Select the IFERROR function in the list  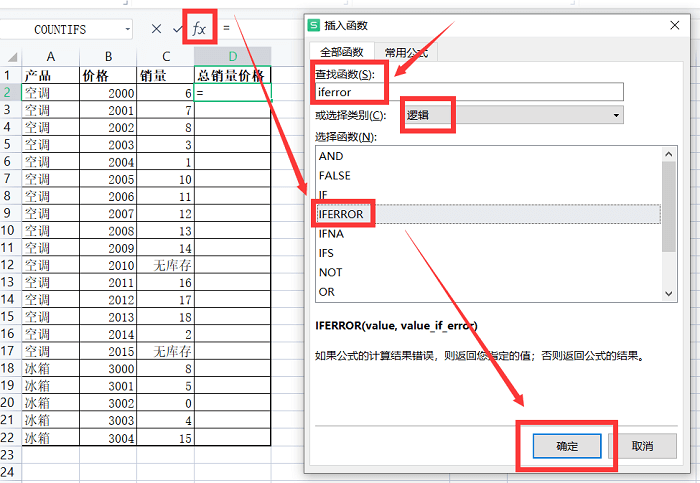489,214
